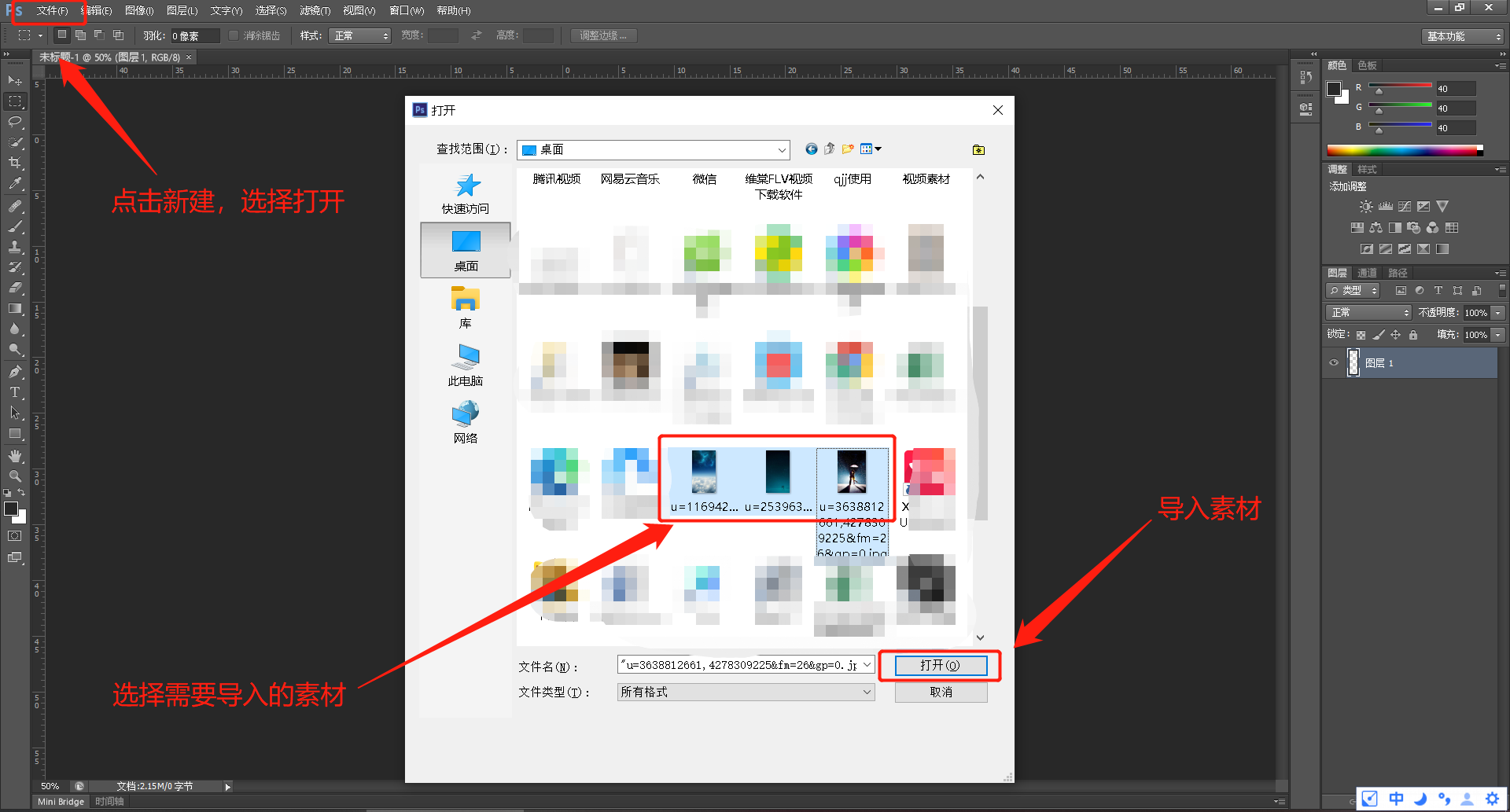Enable the 消除锯齿 checkbox in options bar
The width and height of the screenshot is (1510, 812).
[234, 35]
